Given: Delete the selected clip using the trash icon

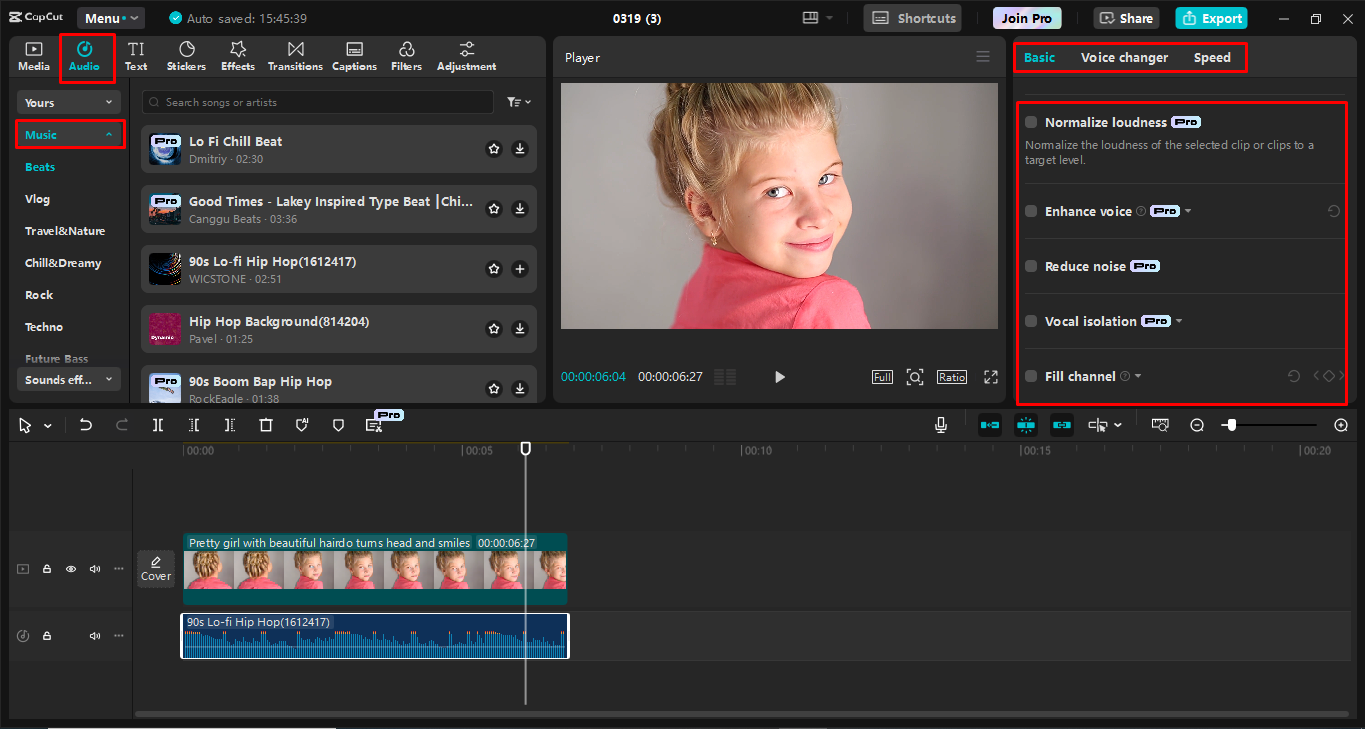Looking at the screenshot, I should pyautogui.click(x=266, y=425).
